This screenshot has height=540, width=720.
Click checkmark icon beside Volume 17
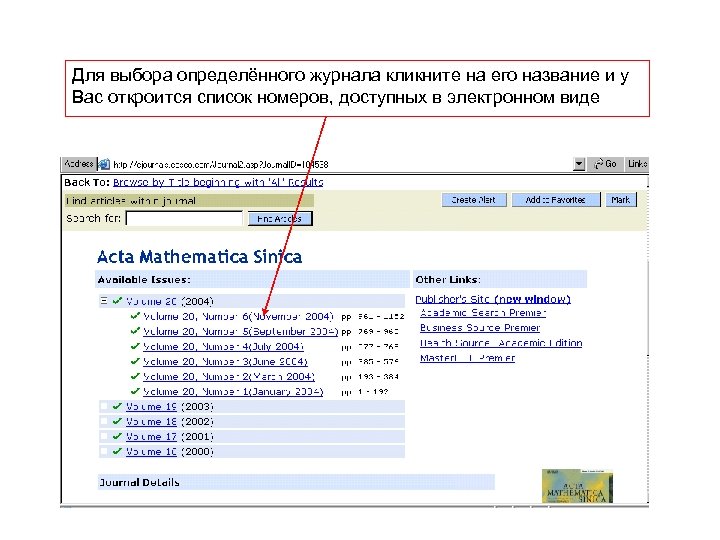tap(117, 436)
